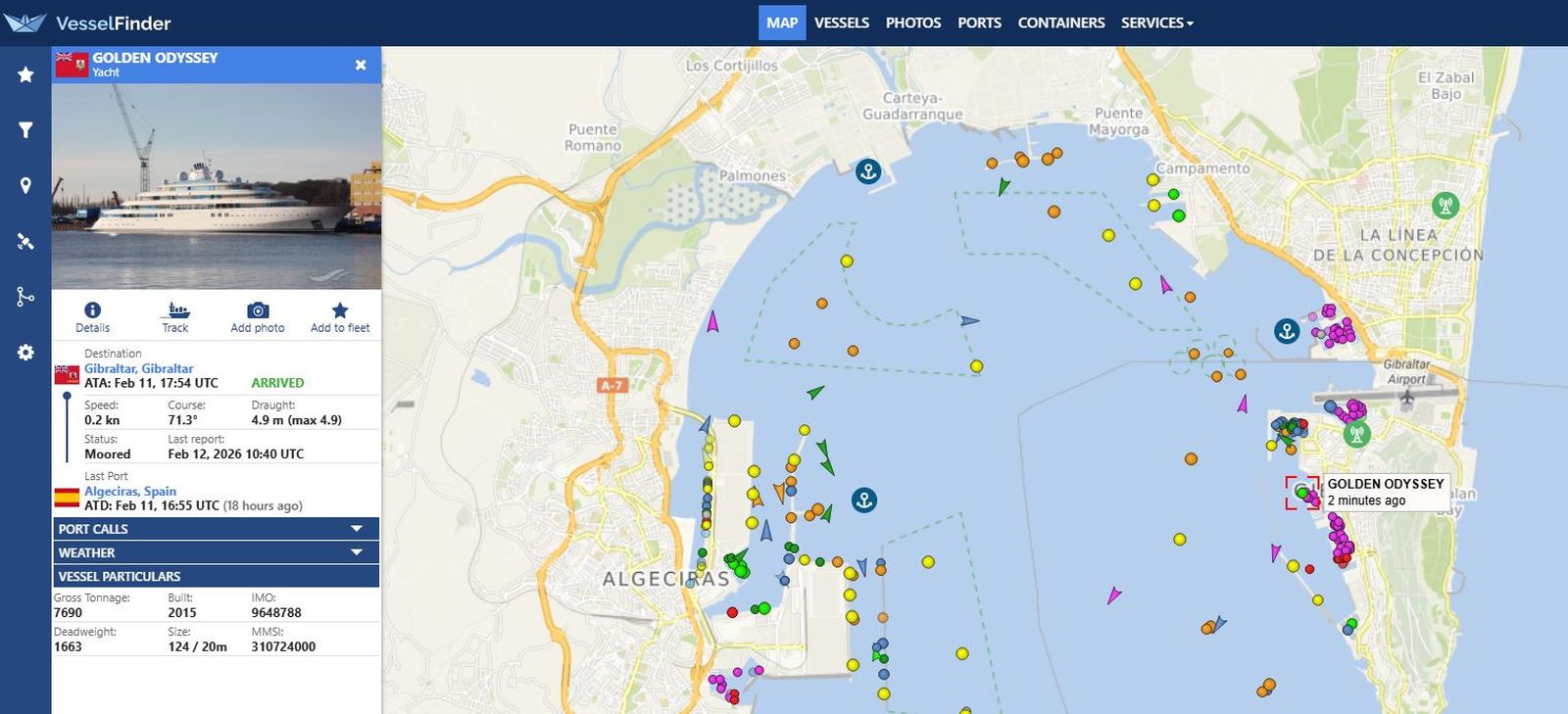
Task: Click the anchor port icon near Palmones
Action: (x=867, y=171)
